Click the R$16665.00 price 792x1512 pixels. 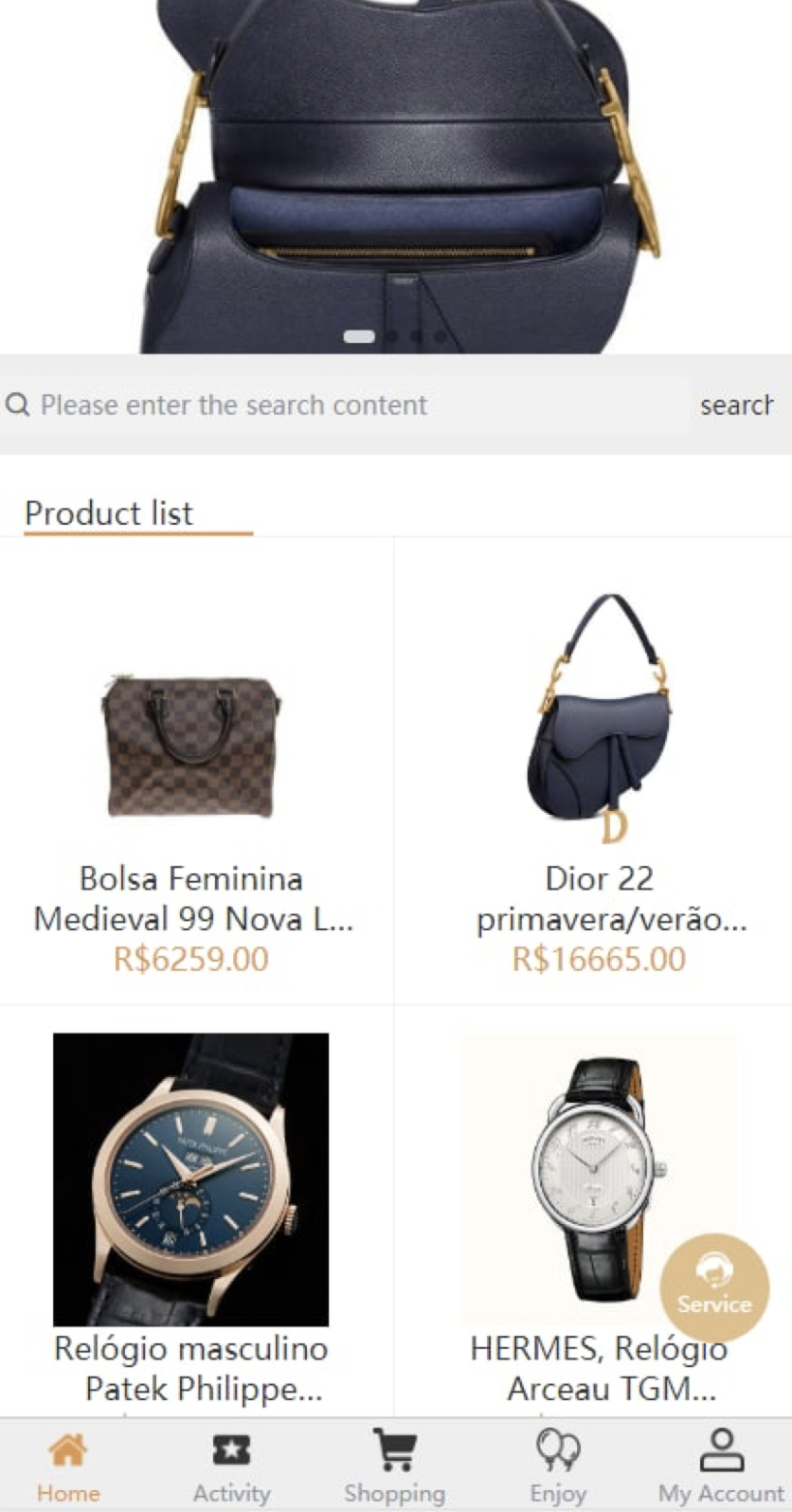pos(599,959)
